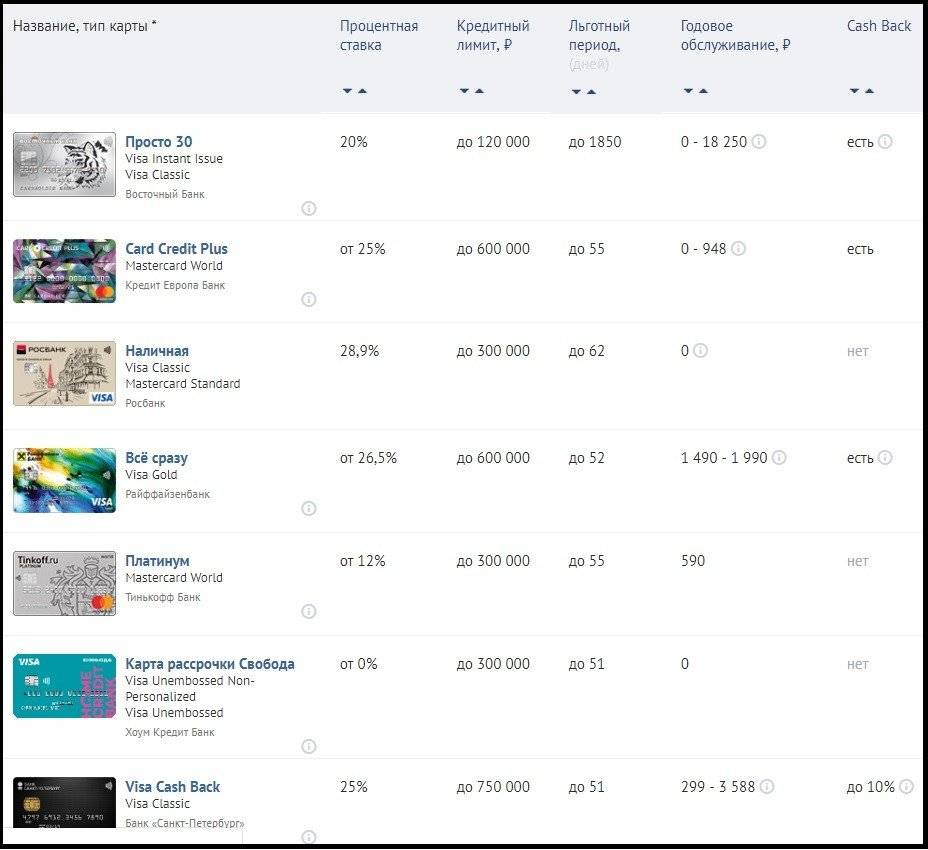Open the Просто 30 card link
Image resolution: width=928 pixels, height=850 pixels.
(x=158, y=142)
